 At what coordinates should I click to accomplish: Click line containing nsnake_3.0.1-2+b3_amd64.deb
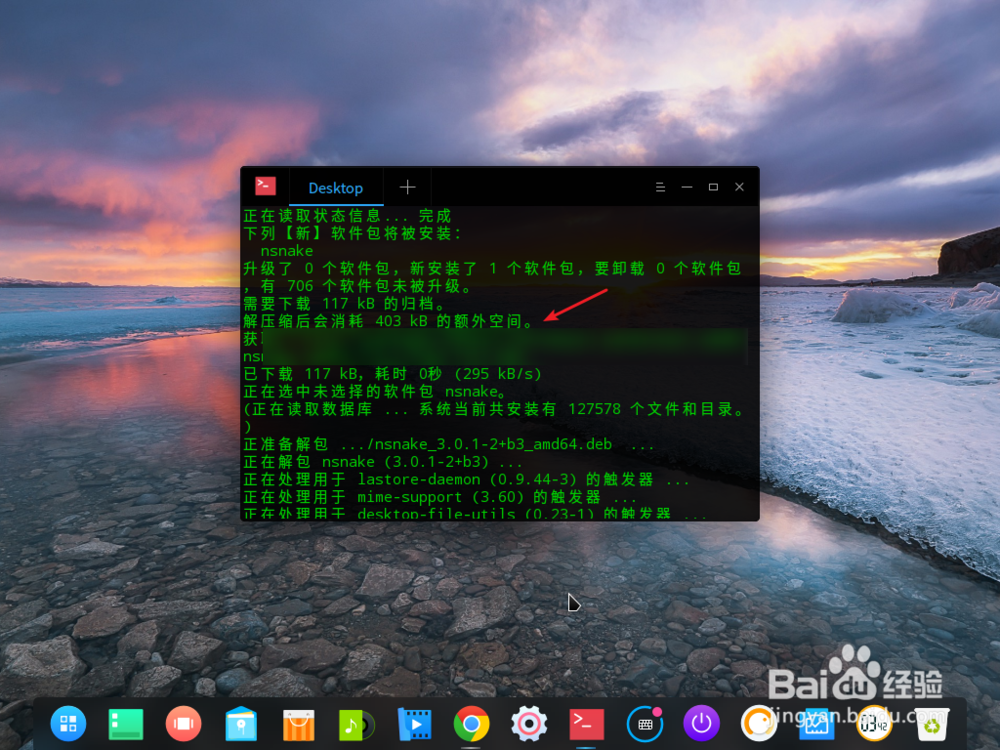(448, 444)
